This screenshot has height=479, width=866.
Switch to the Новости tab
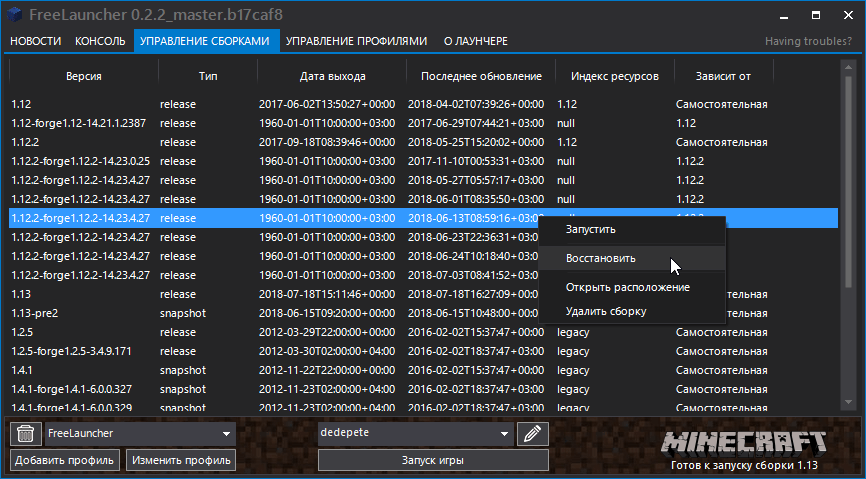(36, 41)
